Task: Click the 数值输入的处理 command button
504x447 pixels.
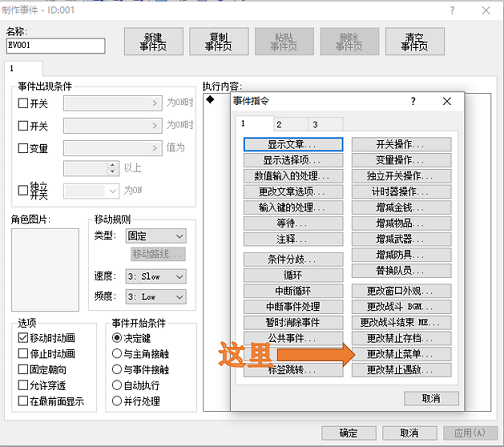Action: 293,176
